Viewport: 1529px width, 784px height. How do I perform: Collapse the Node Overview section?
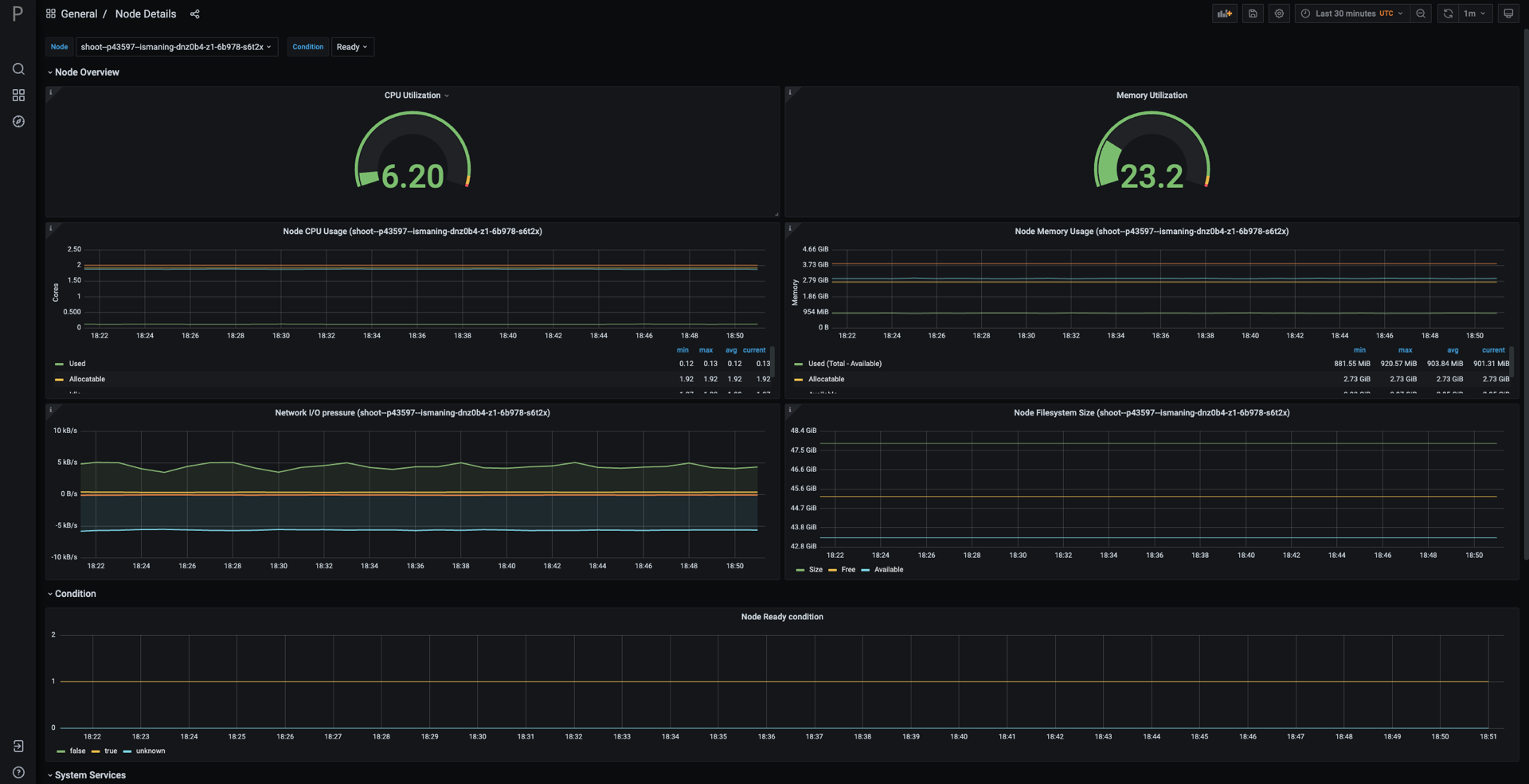[x=84, y=72]
